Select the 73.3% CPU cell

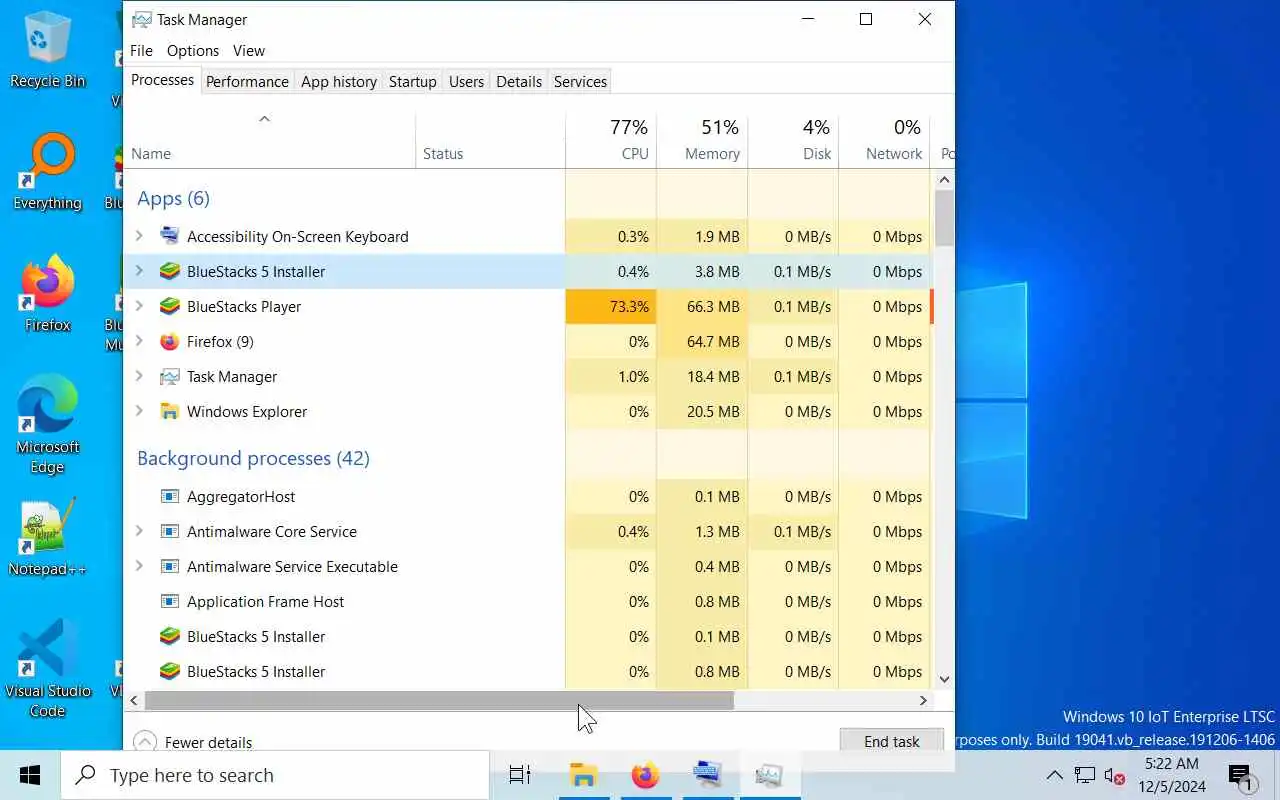611,307
